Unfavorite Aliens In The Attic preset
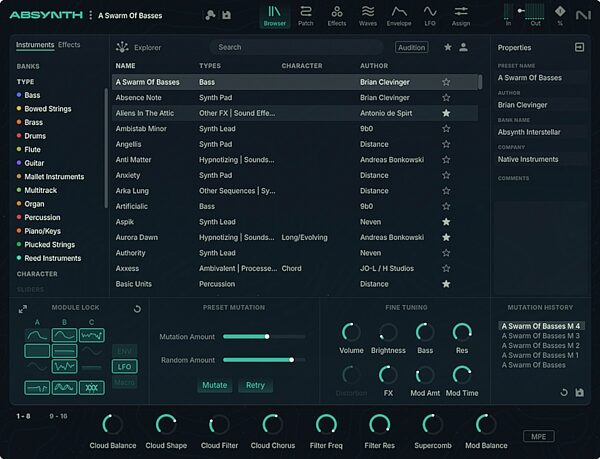 pyautogui.click(x=446, y=113)
